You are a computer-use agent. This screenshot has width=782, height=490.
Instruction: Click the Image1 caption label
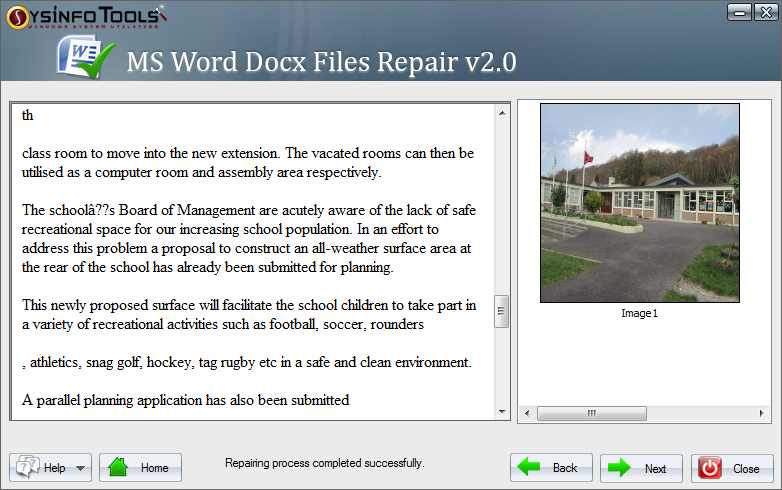639,314
